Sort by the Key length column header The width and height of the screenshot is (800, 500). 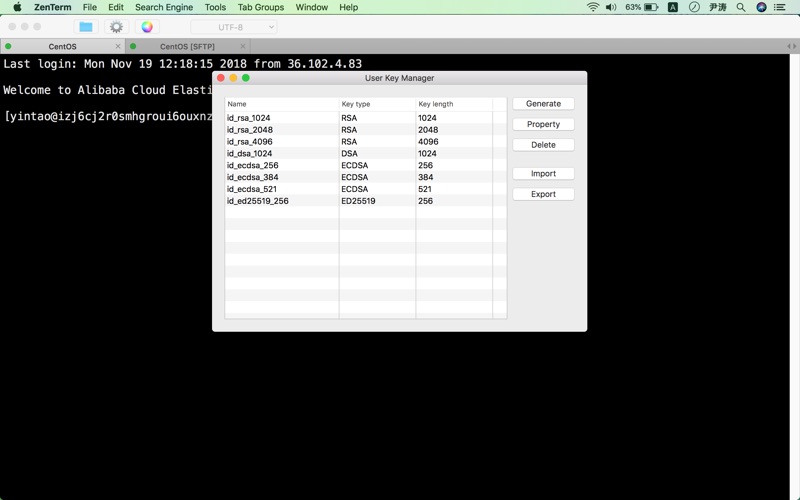tap(454, 104)
